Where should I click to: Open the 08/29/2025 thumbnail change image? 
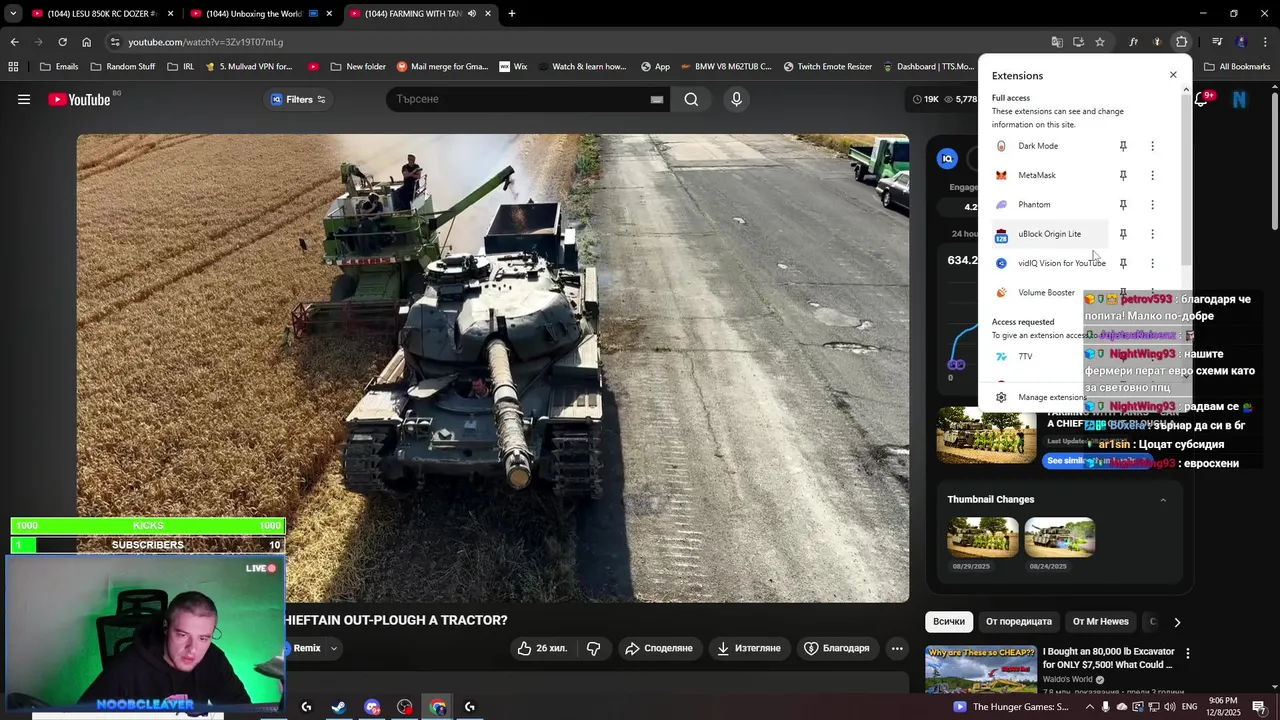[x=983, y=537]
